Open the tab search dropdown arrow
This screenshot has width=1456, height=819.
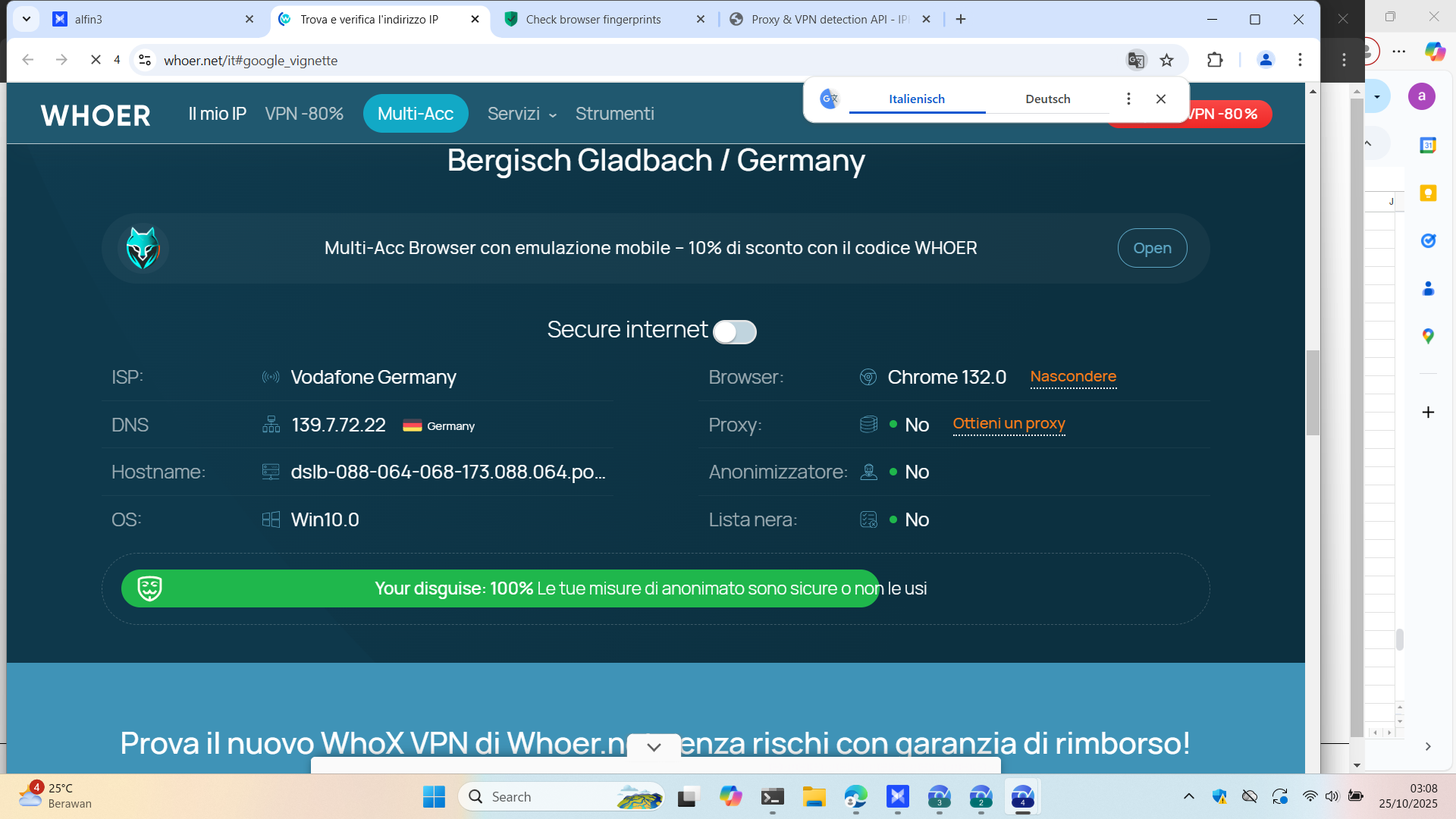pos(27,19)
